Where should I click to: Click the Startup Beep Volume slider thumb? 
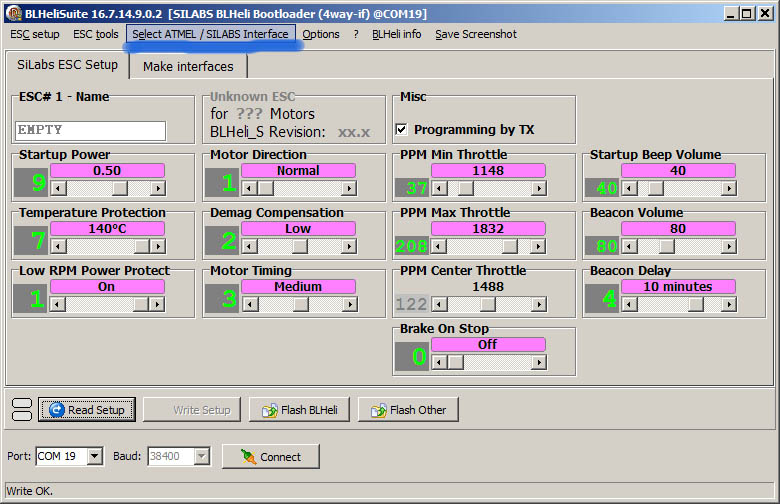(x=656, y=188)
